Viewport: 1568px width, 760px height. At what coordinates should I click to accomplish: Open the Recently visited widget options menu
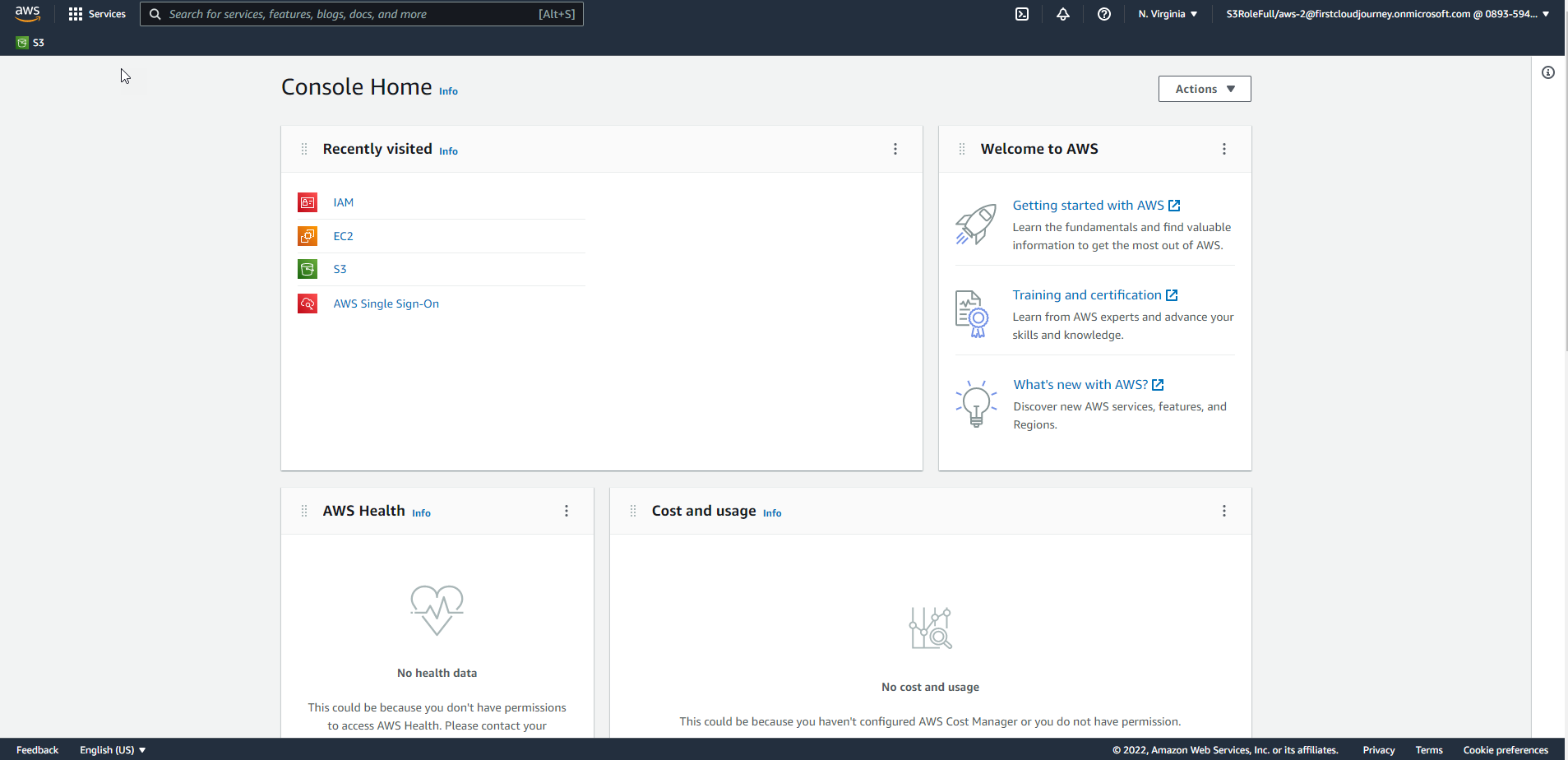tap(895, 149)
